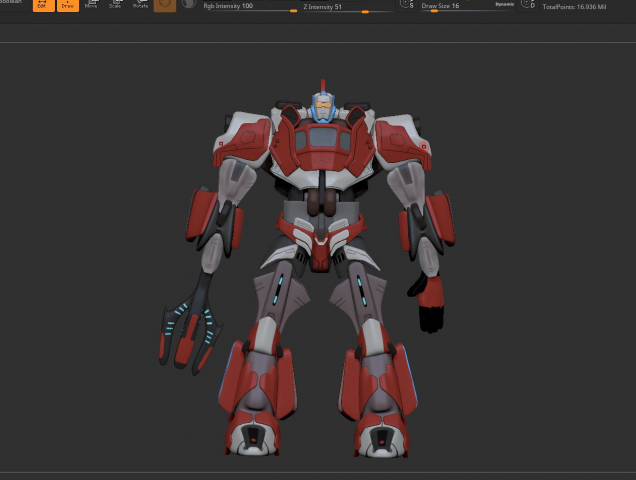The image size is (636, 480).
Task: Toggle Dynamic draw size option
Action: pos(505,4)
